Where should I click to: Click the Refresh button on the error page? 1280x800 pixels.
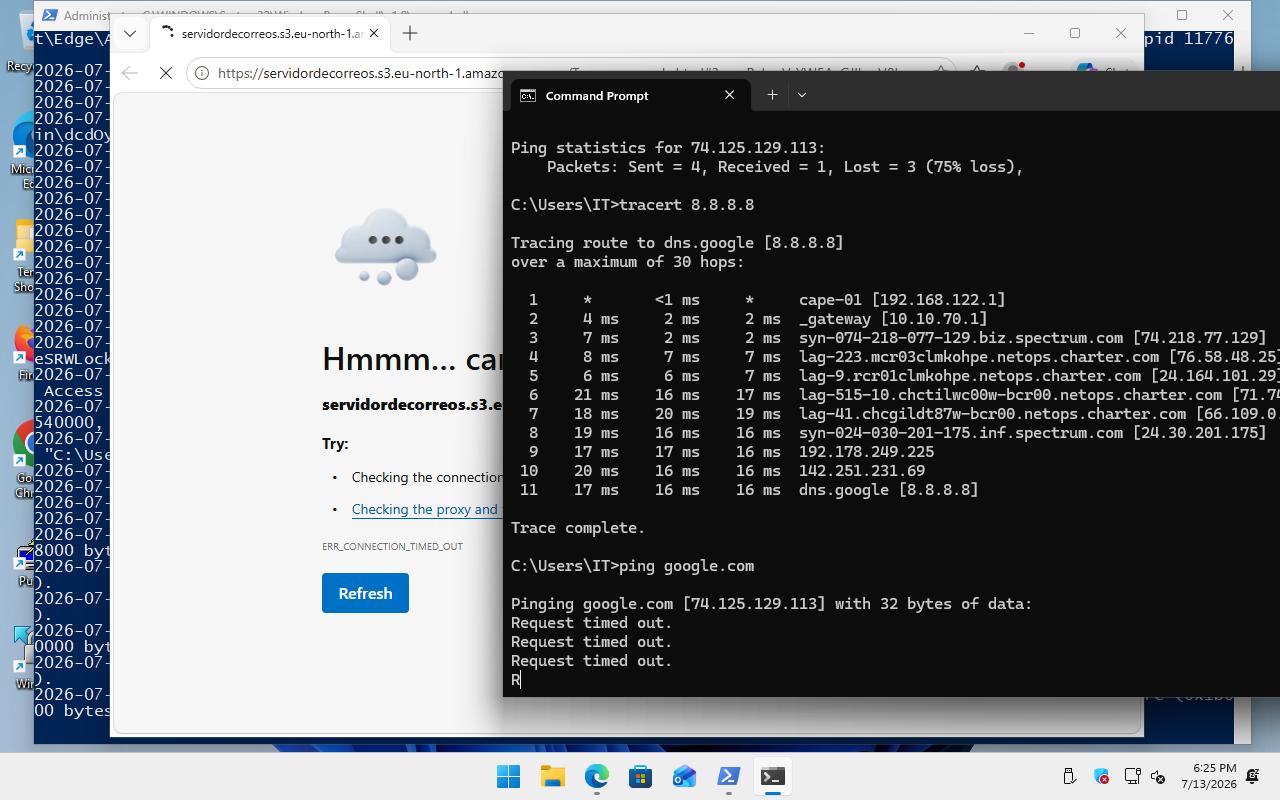[365, 593]
